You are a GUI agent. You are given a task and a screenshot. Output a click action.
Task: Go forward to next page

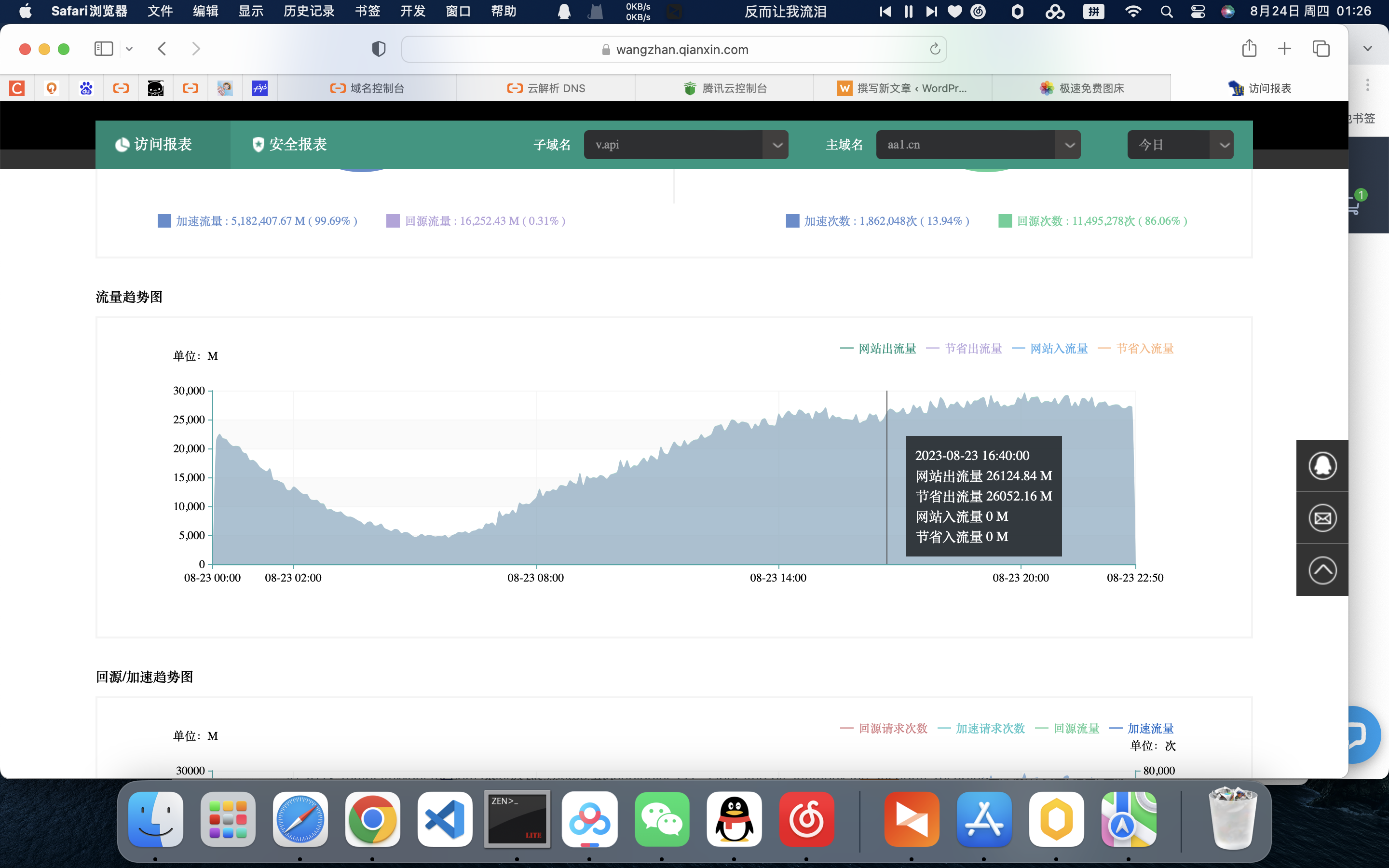[196, 49]
